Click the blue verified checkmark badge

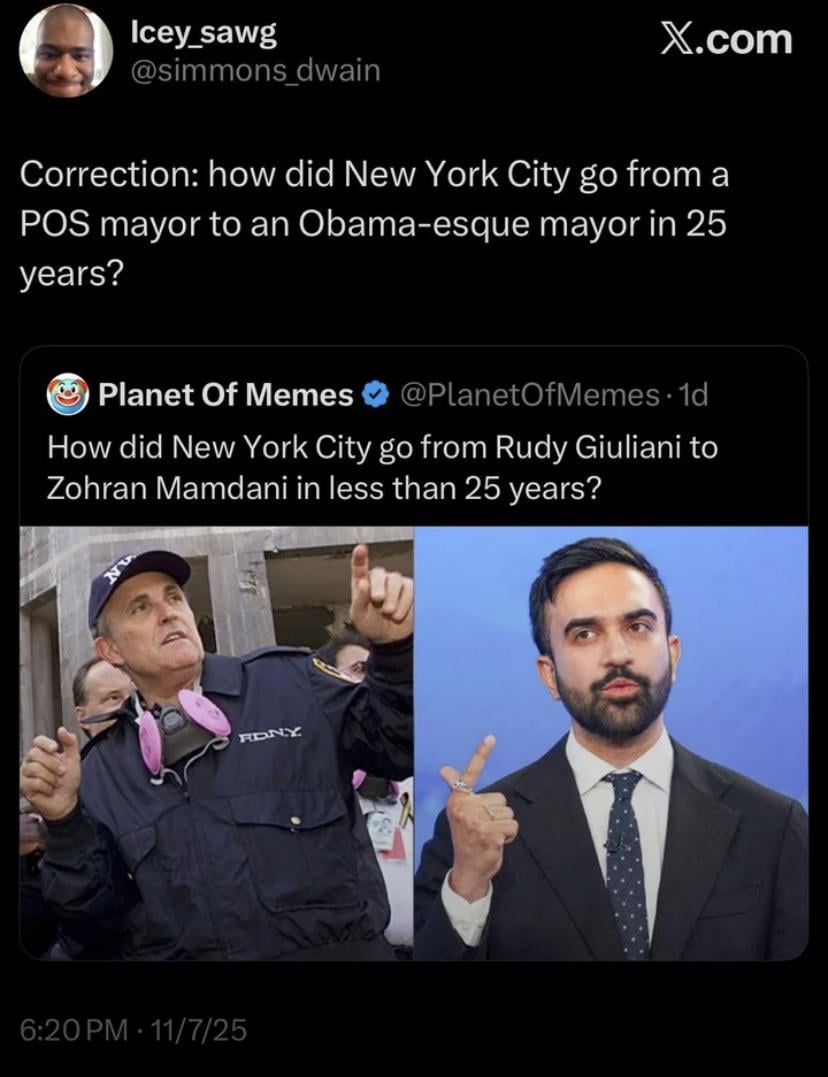pyautogui.click(x=373, y=396)
